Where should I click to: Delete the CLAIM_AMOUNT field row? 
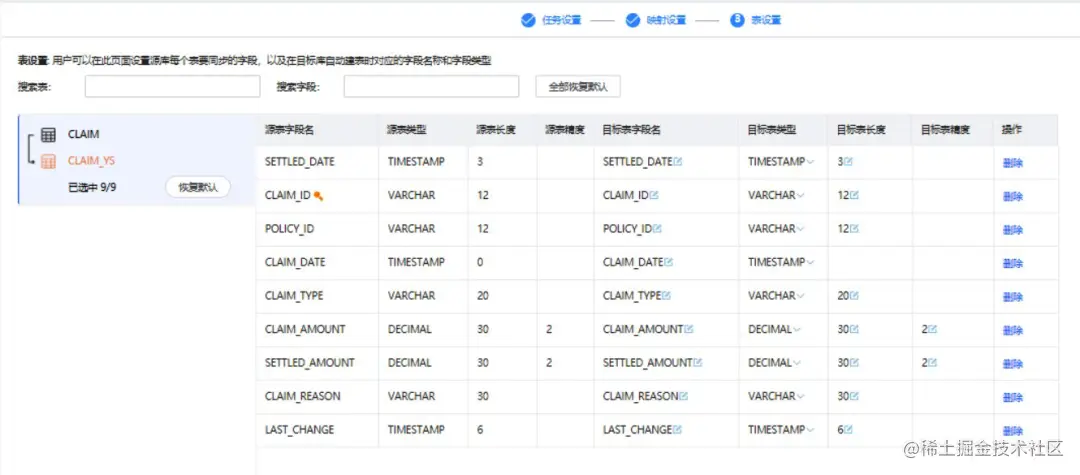pos(1012,331)
